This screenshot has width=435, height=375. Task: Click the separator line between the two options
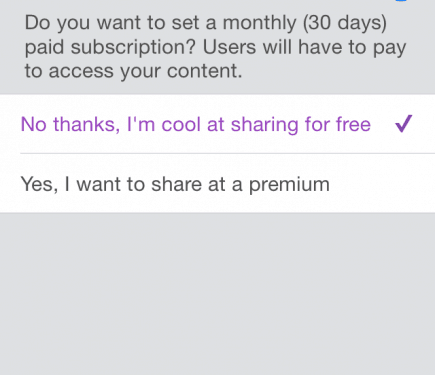227,154
